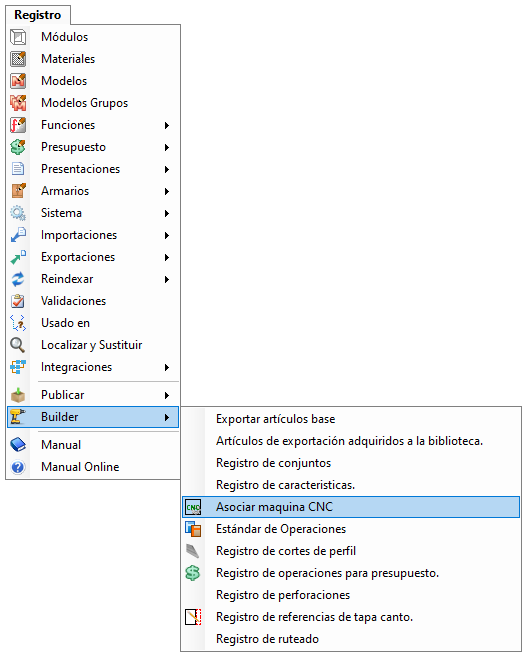Viewport: 528px width, 659px height.
Task: Click the Módulos cube icon
Action: 18,37
